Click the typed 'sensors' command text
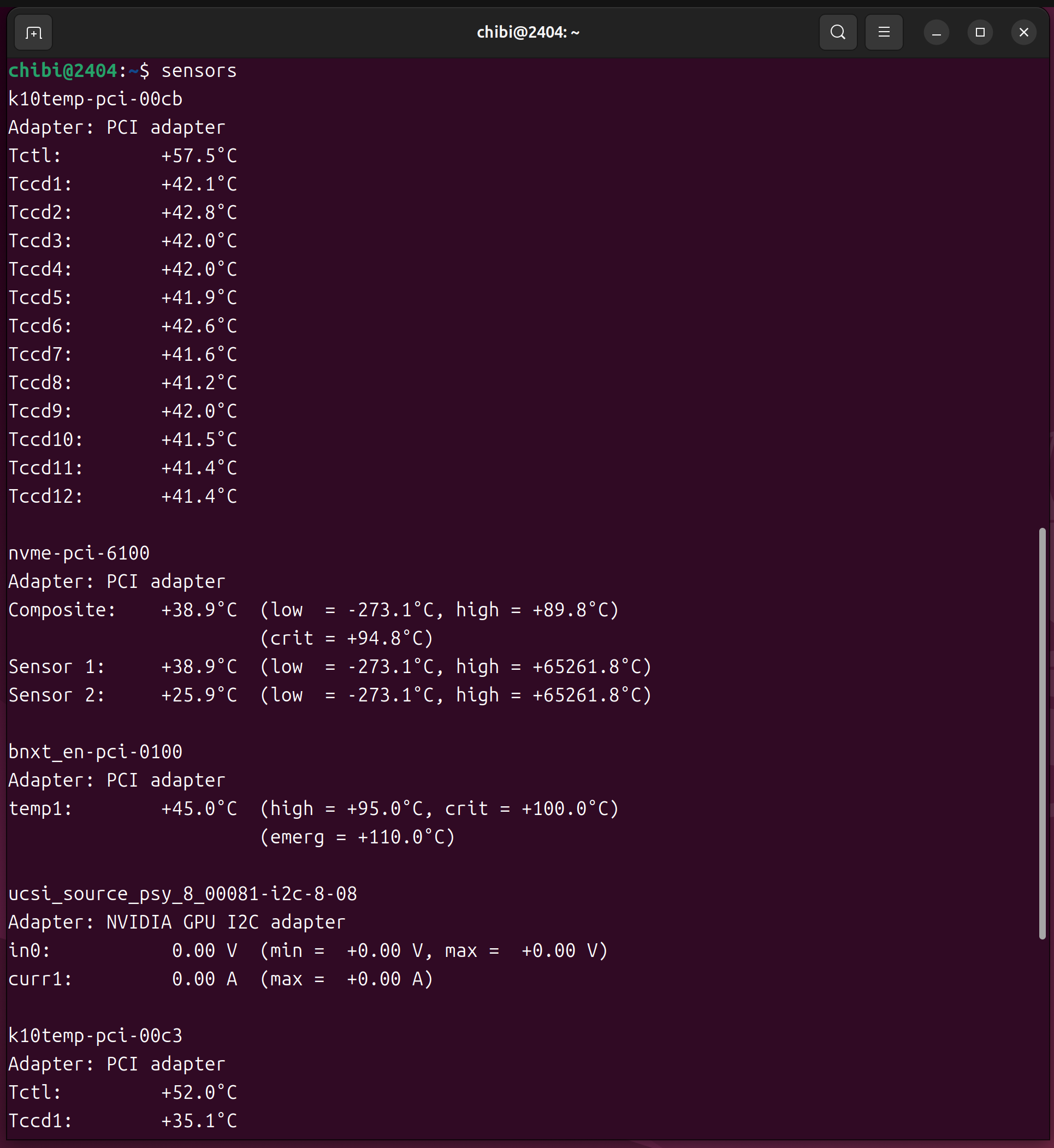Screen dimensions: 1054x1148 coord(198,70)
